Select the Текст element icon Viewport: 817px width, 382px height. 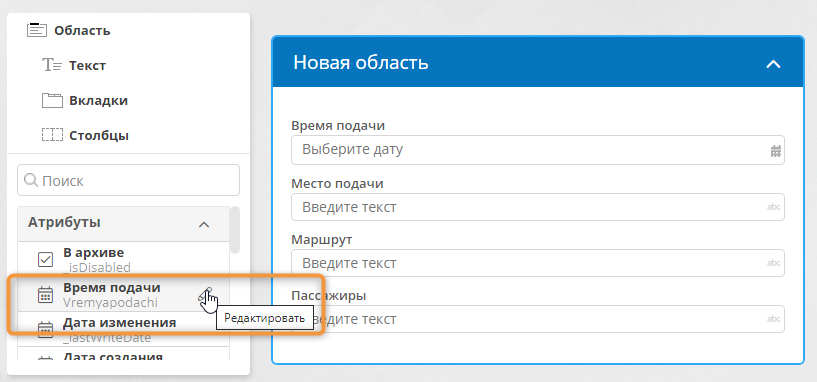(x=52, y=65)
